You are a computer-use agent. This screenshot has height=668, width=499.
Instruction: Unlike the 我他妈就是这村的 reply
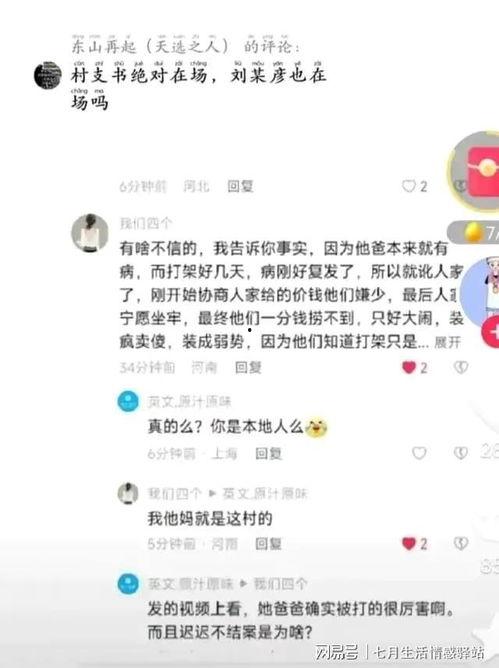[x=409, y=543]
